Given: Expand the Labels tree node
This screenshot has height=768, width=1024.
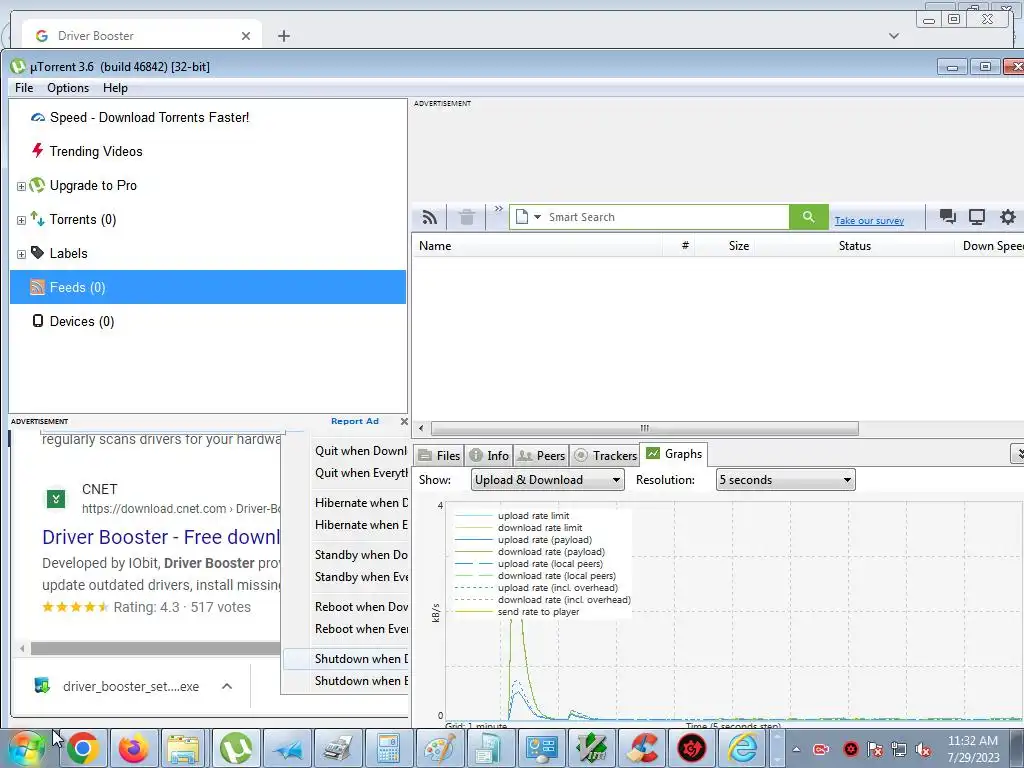Looking at the screenshot, I should 21,254.
